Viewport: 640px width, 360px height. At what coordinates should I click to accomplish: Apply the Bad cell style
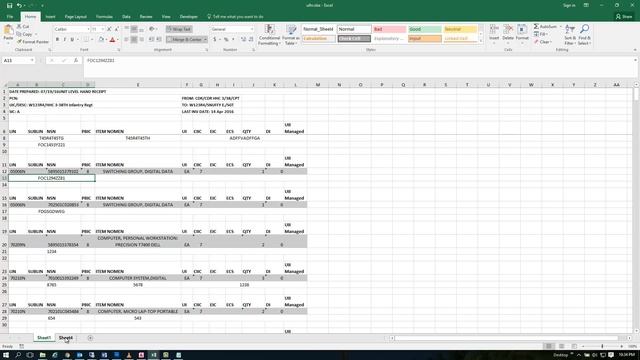(389, 29)
